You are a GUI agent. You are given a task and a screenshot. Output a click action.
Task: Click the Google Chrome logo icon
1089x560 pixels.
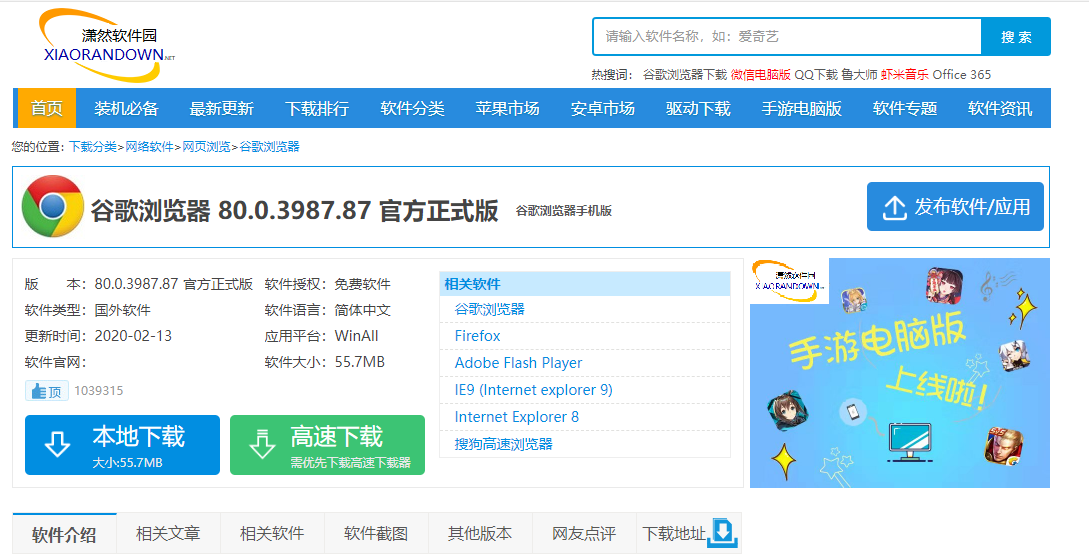tap(52, 207)
